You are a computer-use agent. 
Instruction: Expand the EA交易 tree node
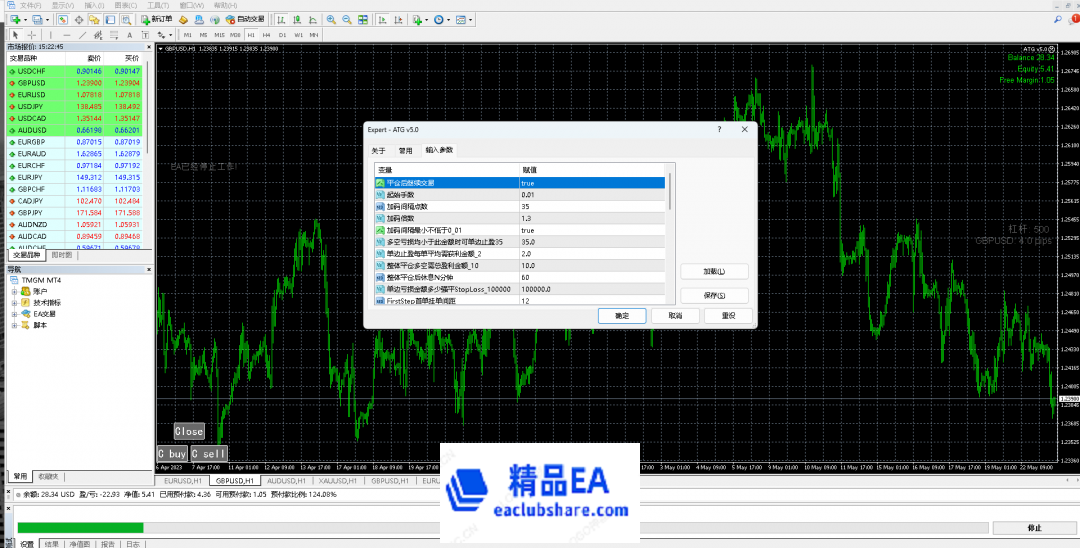14,313
